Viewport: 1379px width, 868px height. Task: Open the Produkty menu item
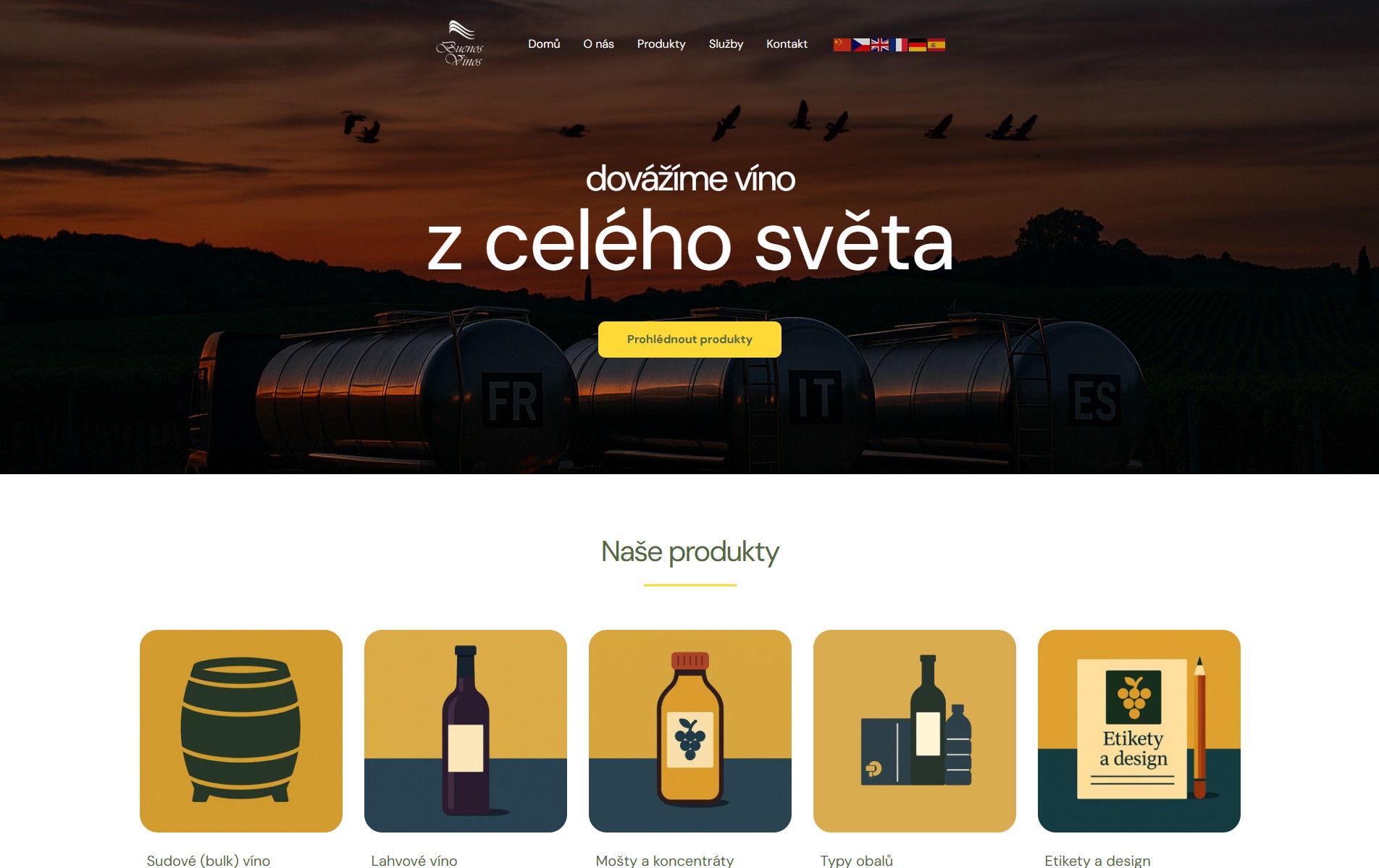click(661, 44)
